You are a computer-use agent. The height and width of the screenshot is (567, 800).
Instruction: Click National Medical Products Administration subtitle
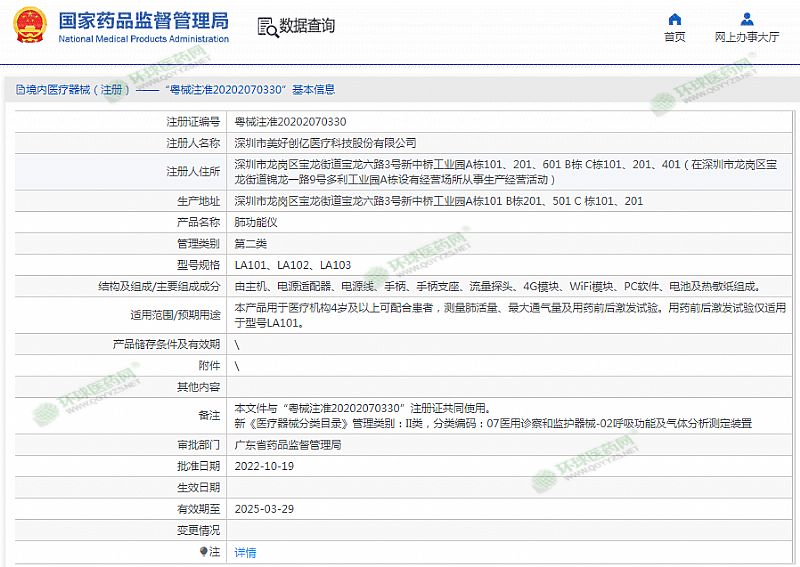click(143, 38)
